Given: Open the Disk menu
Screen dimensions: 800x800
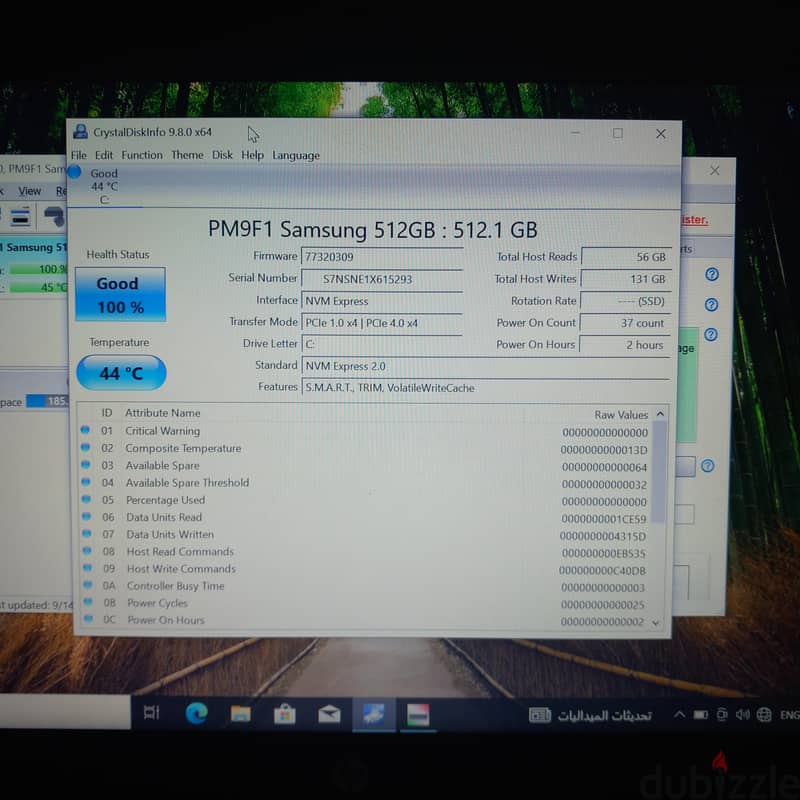Looking at the screenshot, I should tap(222, 155).
